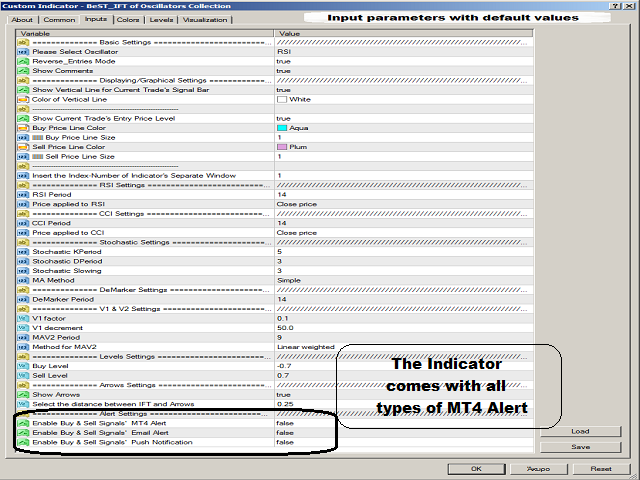Open the Visualization tab
Viewport: 640px width, 480px height.
click(205, 19)
